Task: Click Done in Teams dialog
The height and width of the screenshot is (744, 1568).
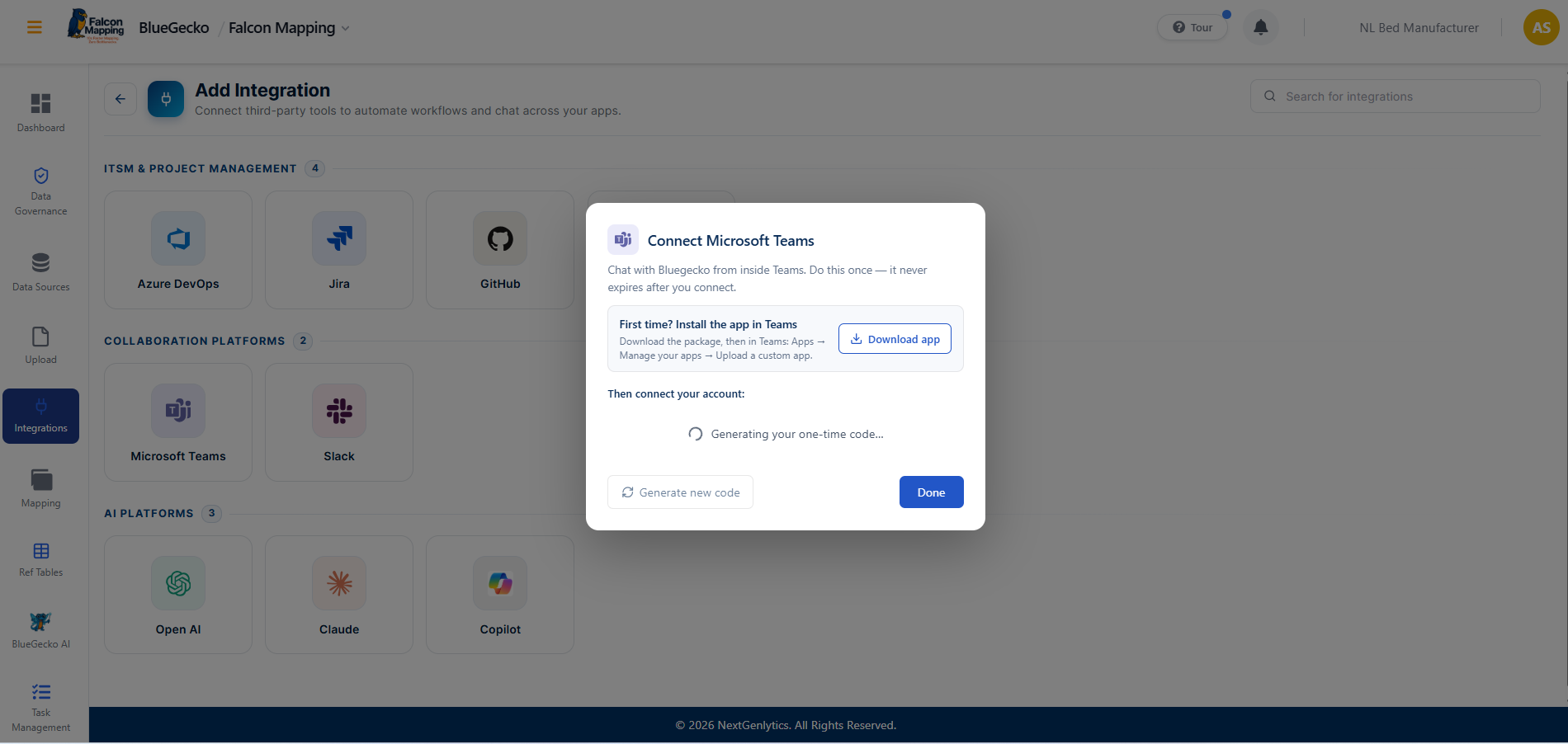Action: pos(931,492)
